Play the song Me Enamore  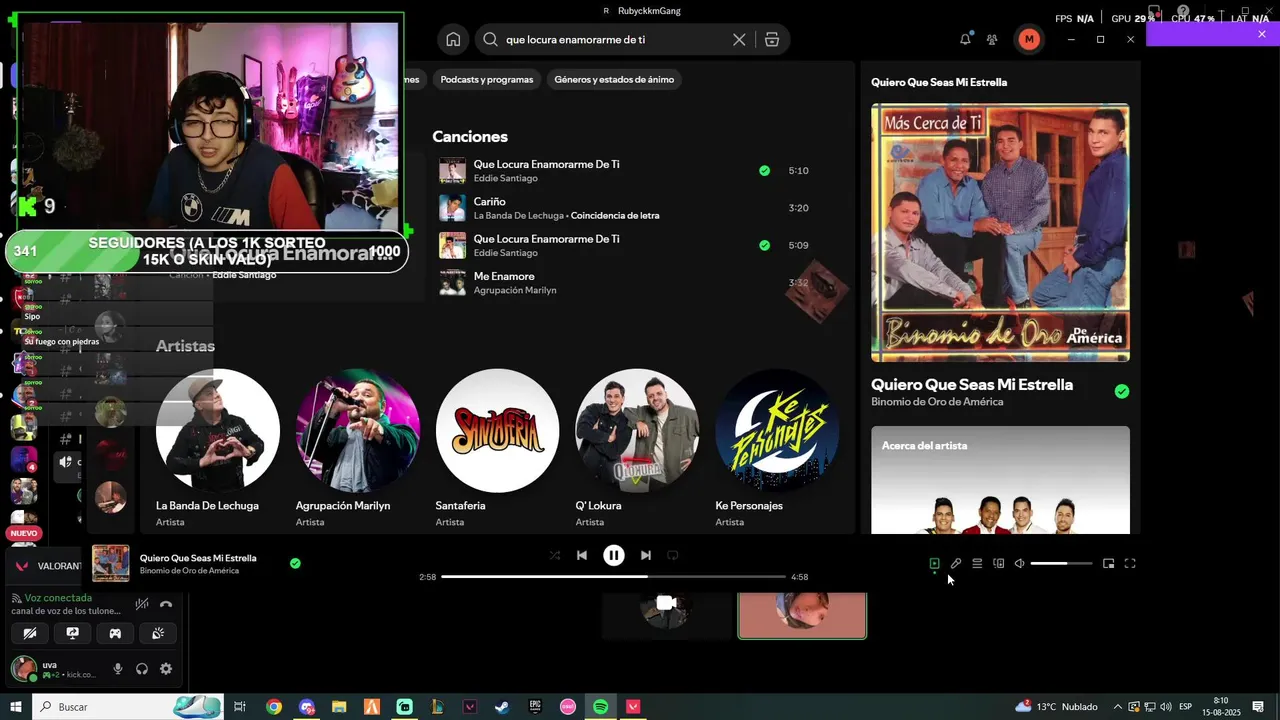[452, 282]
